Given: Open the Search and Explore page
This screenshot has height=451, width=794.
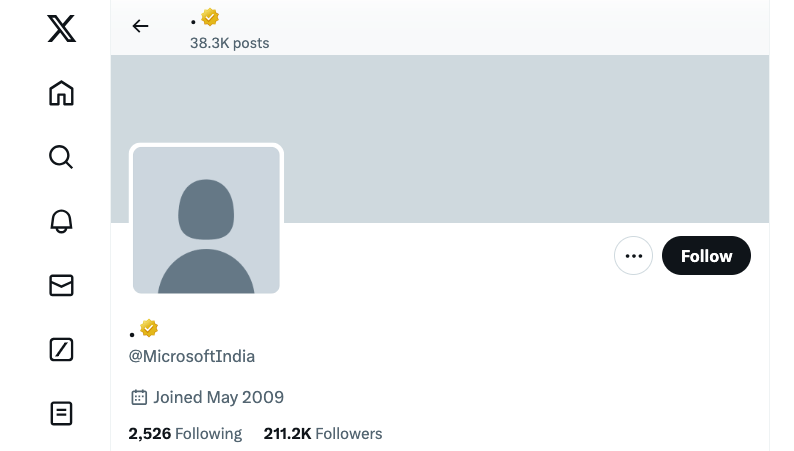Looking at the screenshot, I should 61,157.
